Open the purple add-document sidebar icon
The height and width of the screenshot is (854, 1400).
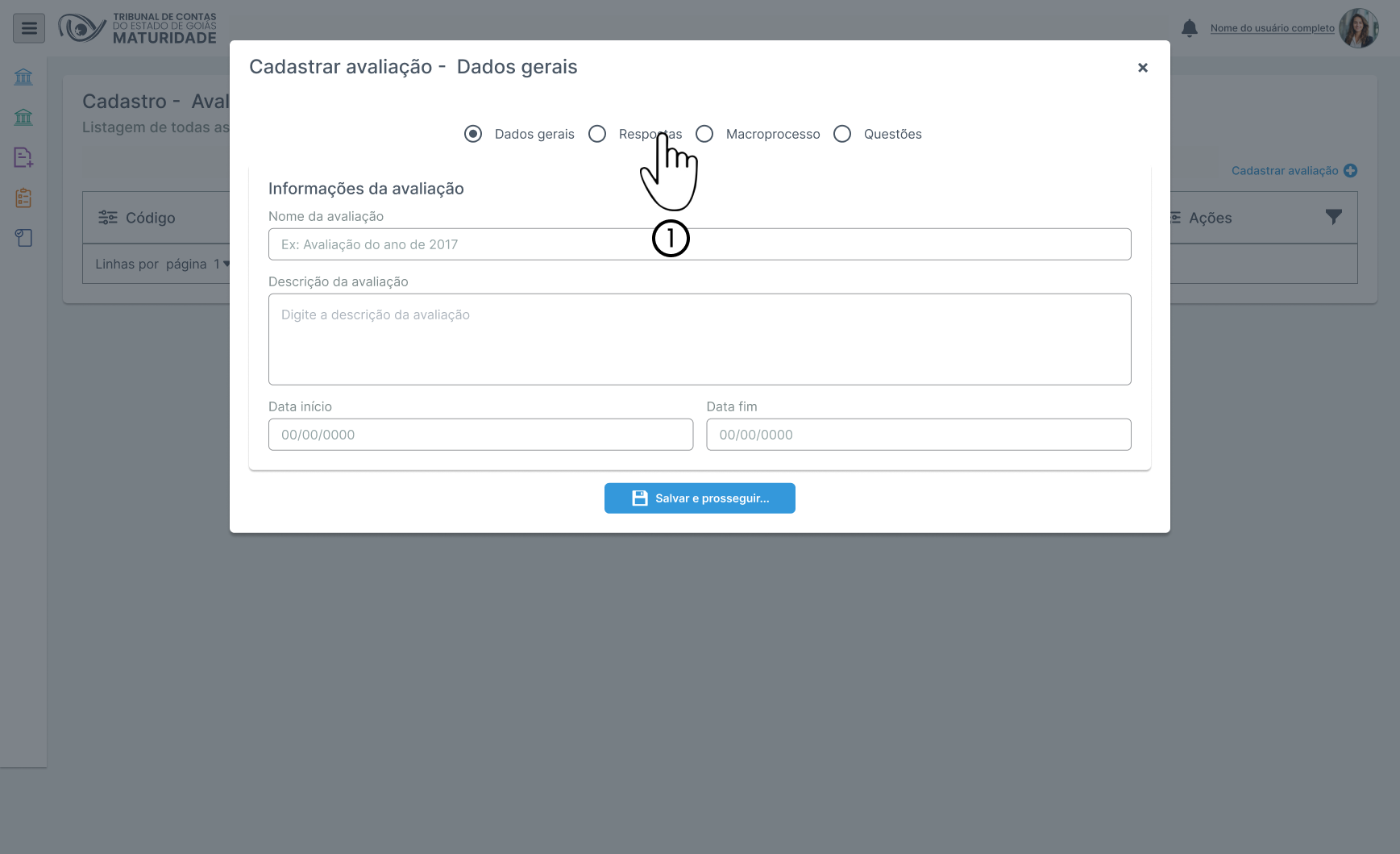tap(23, 158)
